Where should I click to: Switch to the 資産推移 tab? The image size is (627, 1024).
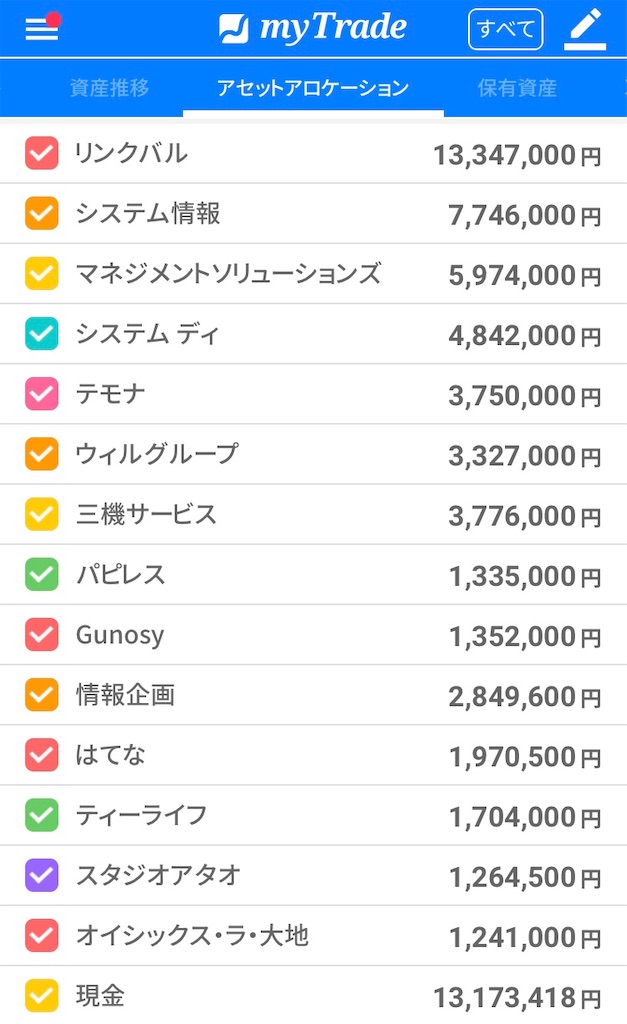pos(110,88)
